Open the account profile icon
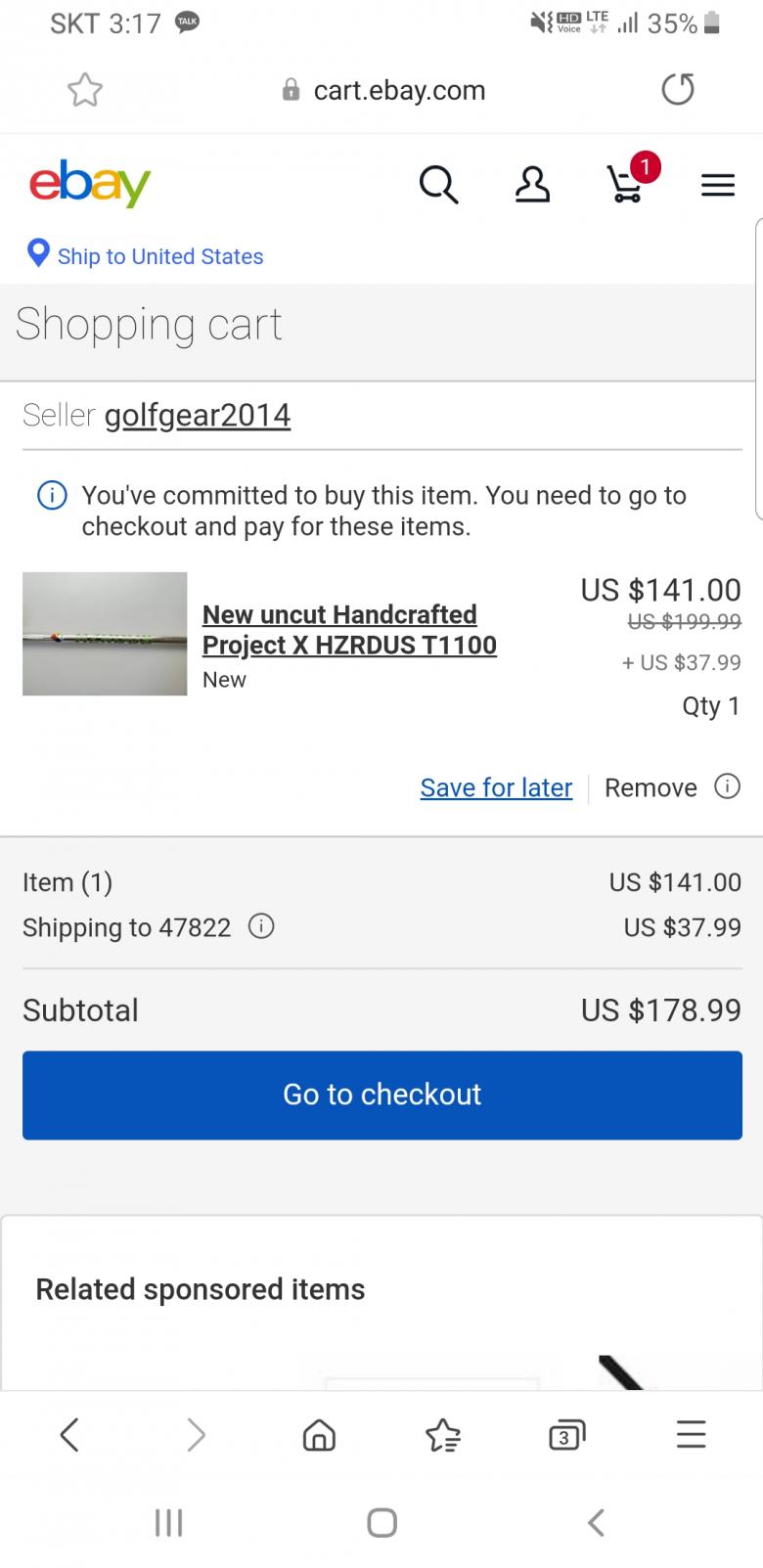This screenshot has height=1568, width=763. (532, 184)
